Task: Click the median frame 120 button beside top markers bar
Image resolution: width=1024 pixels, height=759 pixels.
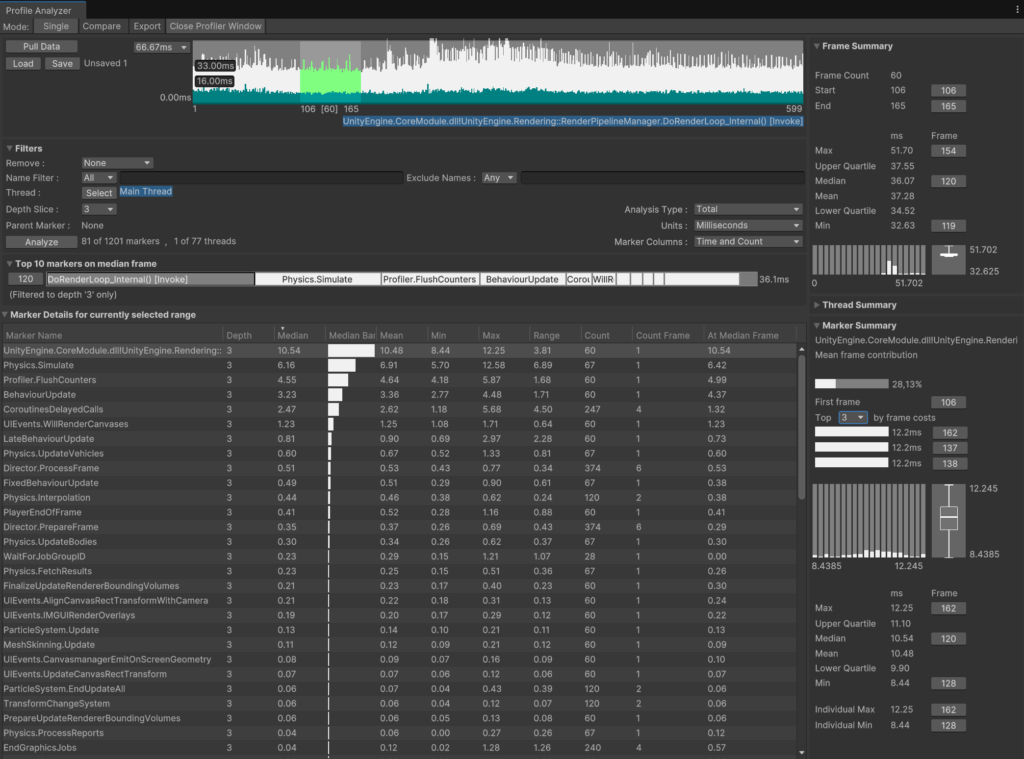Action: click(25, 279)
